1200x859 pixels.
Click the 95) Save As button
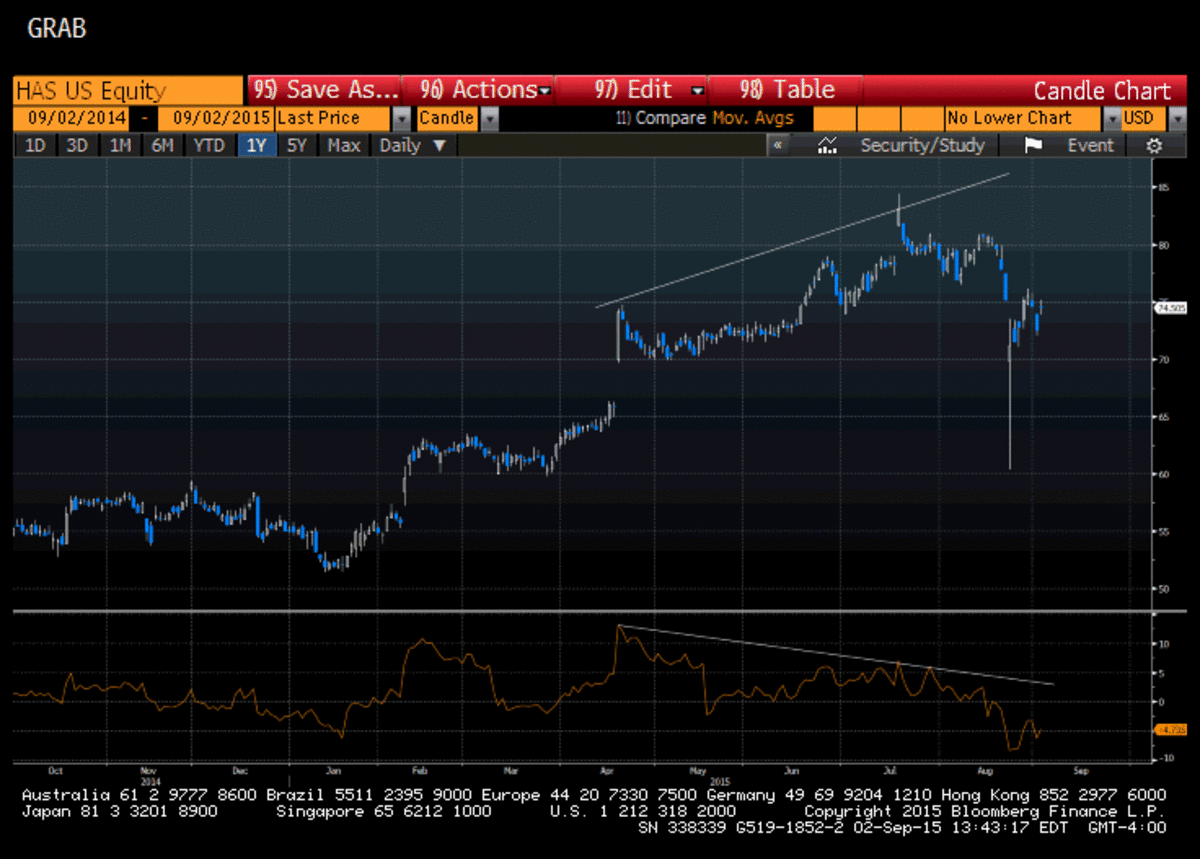point(324,90)
